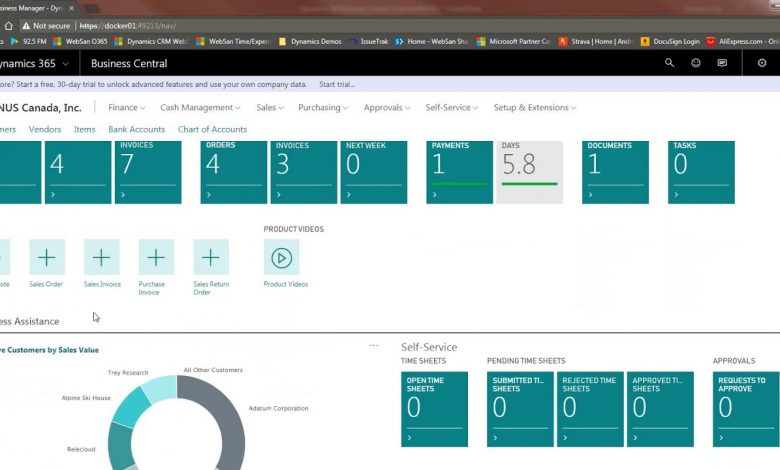This screenshot has height=470, width=780.
Task: Select the Relecloud chart segment
Action: pos(119,446)
